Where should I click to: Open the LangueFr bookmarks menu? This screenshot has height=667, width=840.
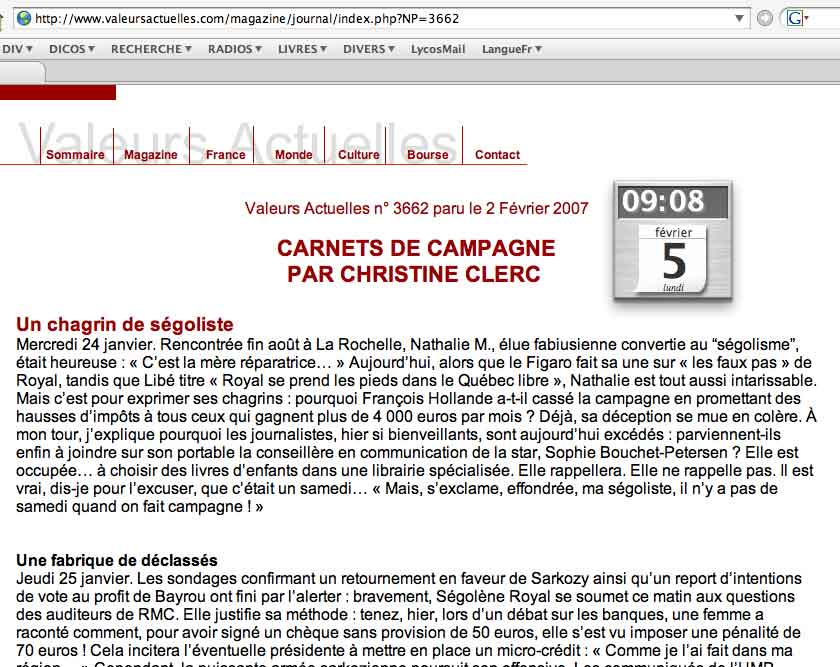click(512, 49)
